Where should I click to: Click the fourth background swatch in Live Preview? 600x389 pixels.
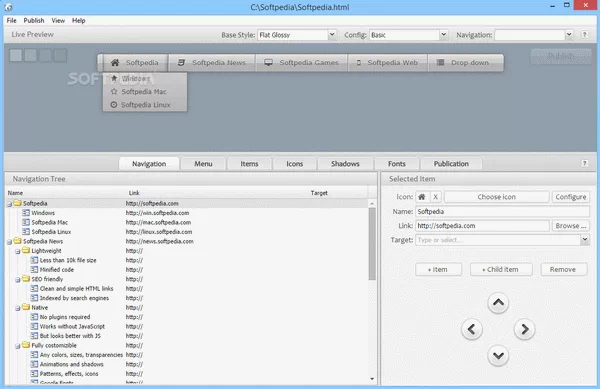point(60,55)
